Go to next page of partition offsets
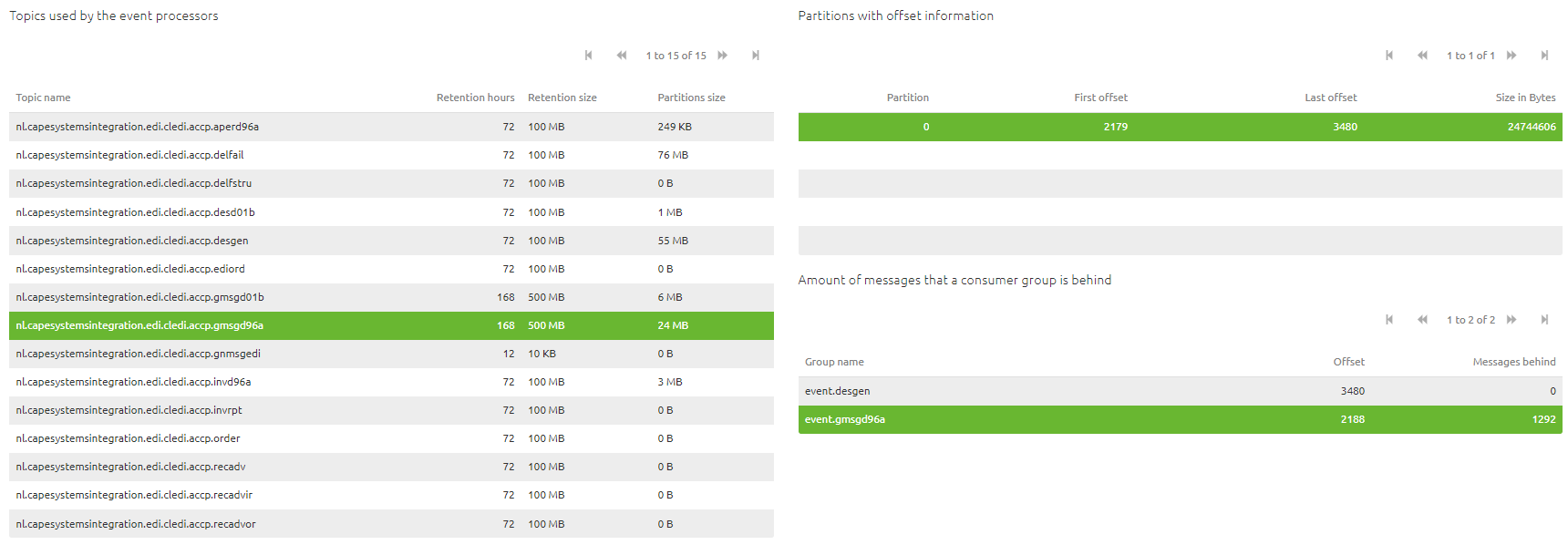Viewport: 1568px width, 545px height. click(x=1511, y=55)
